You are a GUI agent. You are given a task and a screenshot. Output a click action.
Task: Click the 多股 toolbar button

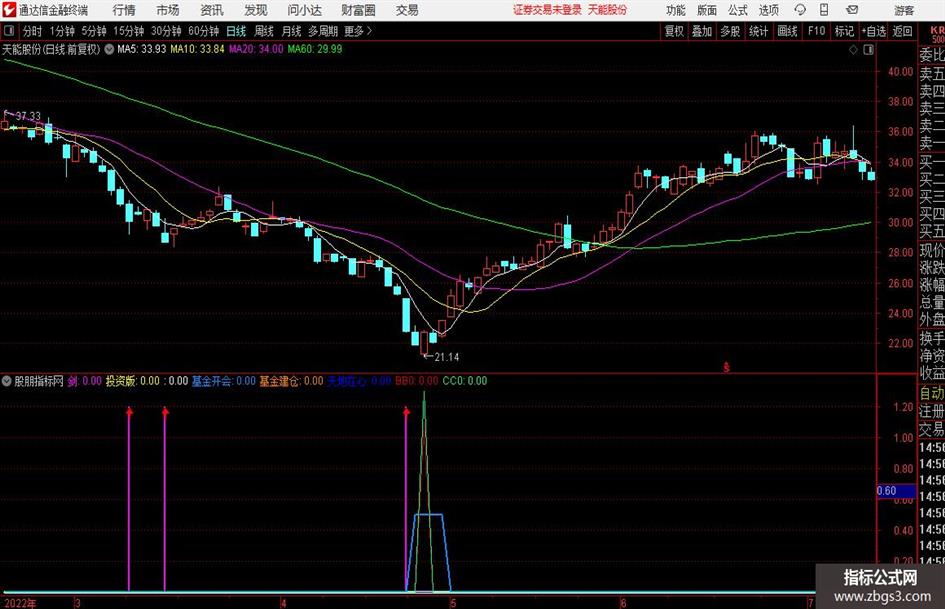coord(730,31)
